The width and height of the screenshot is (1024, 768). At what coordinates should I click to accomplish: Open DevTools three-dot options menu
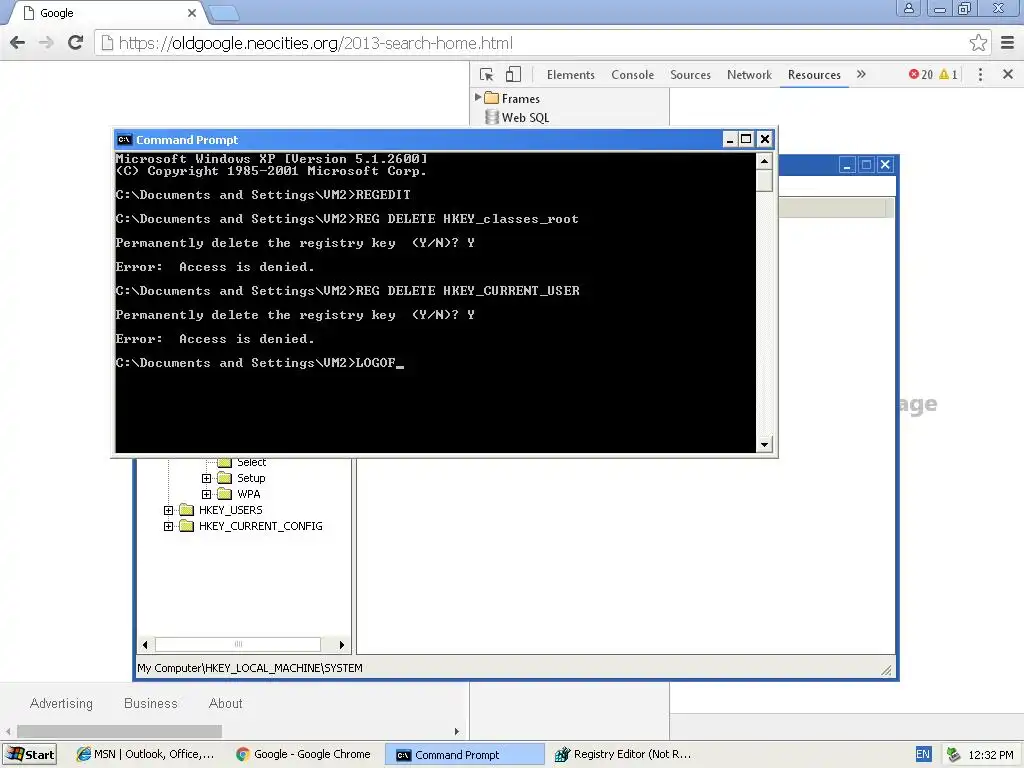pos(980,74)
